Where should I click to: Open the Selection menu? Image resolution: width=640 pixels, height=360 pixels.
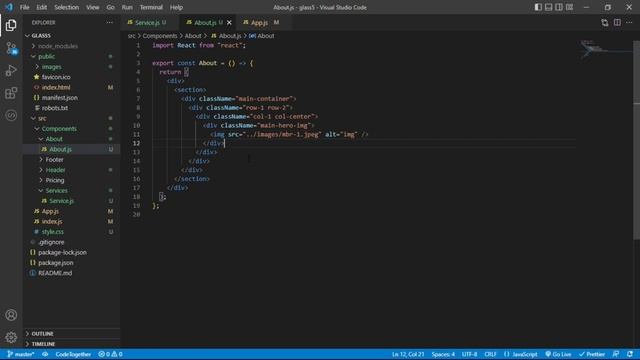tap(67, 7)
